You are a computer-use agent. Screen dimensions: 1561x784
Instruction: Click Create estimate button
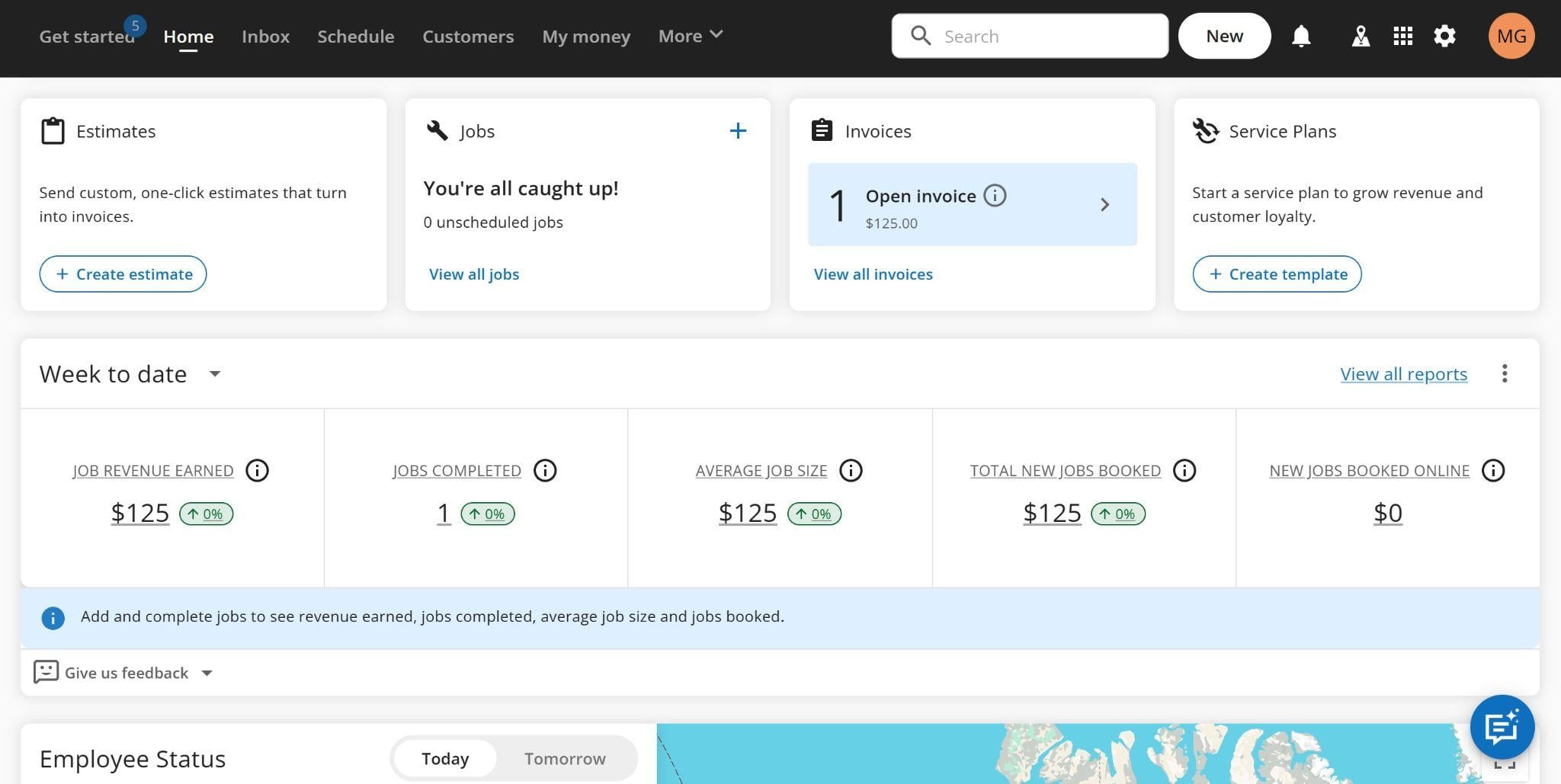pyautogui.click(x=123, y=274)
